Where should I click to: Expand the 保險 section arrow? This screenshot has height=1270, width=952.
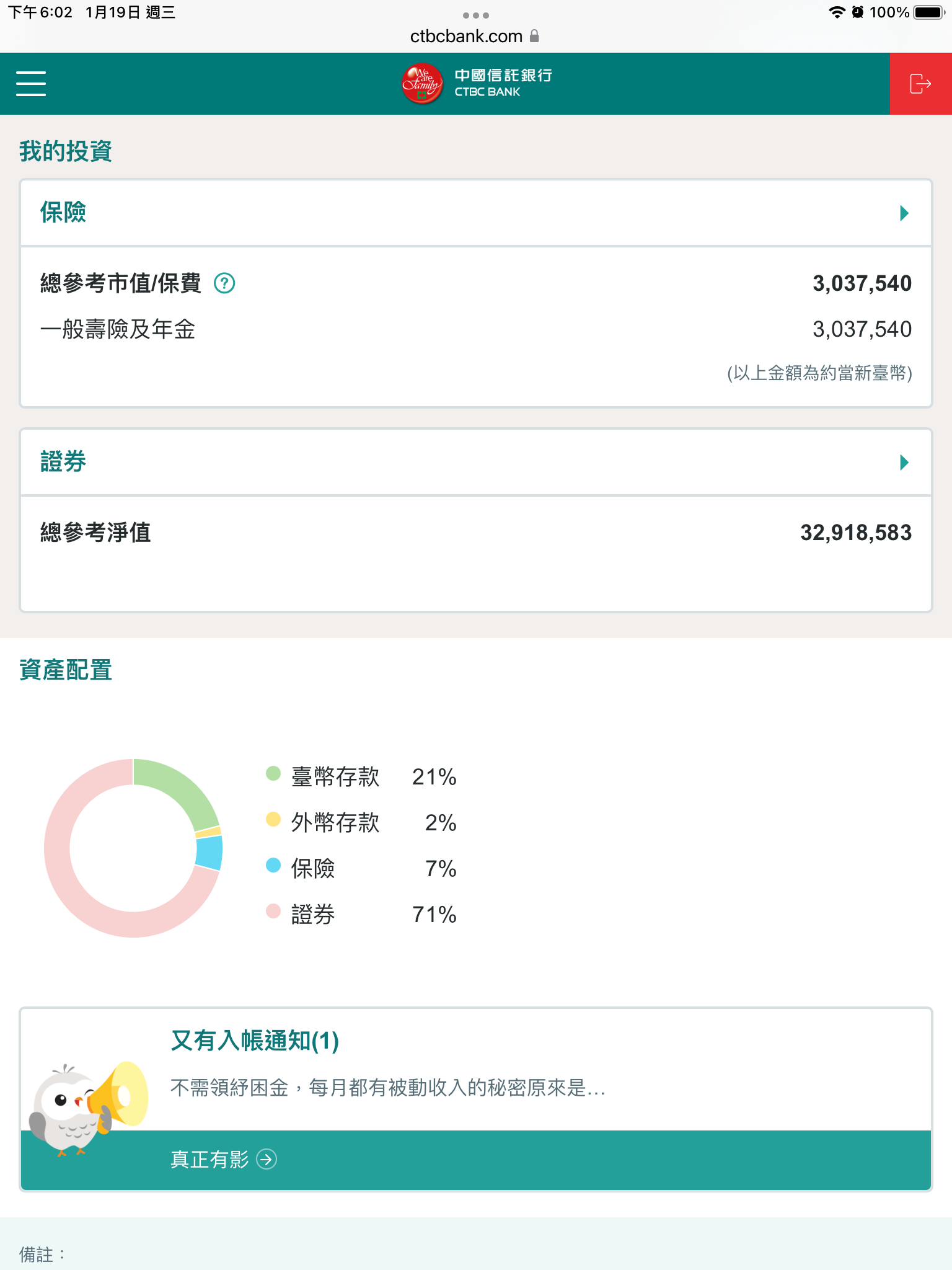pyautogui.click(x=904, y=213)
